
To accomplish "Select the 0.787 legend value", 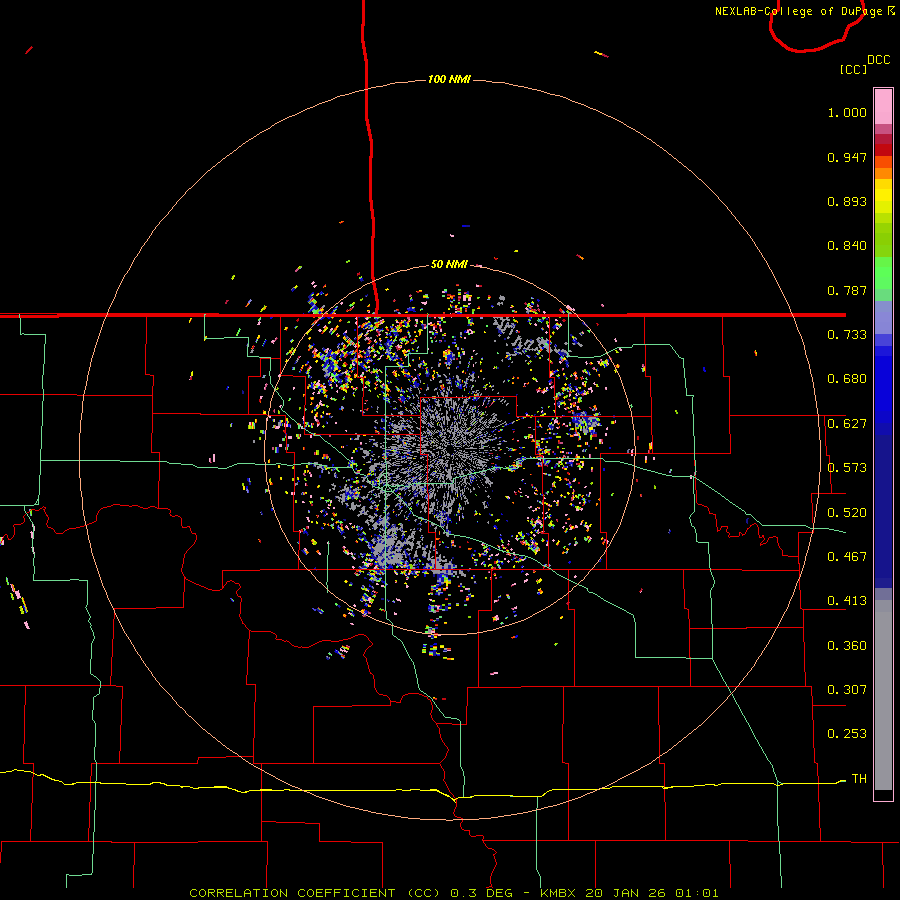I will (x=847, y=290).
